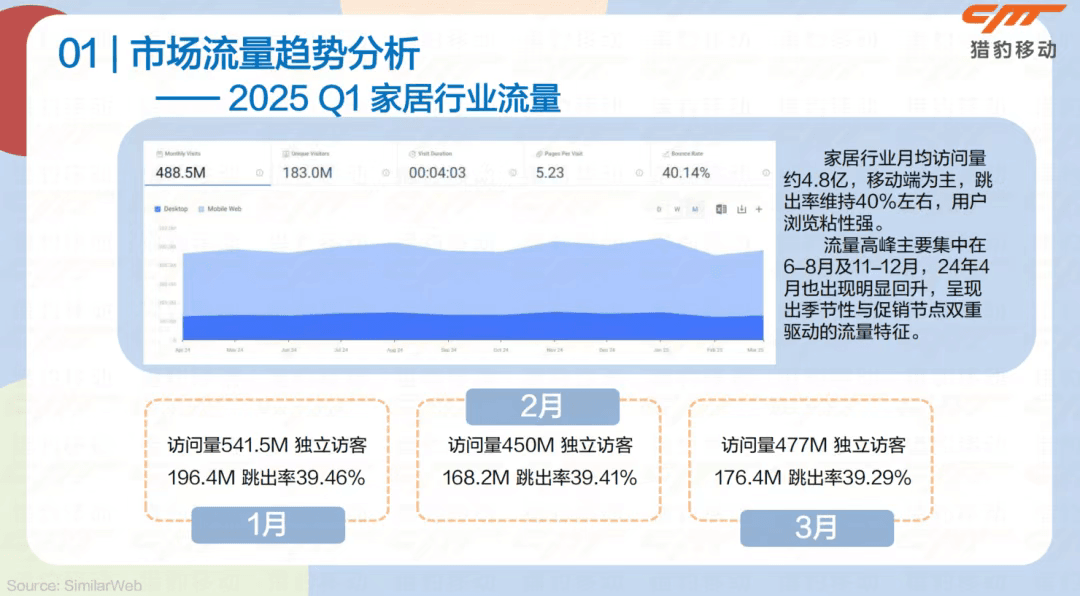Select the M monthly view option
The height and width of the screenshot is (596, 1080).
coord(695,209)
